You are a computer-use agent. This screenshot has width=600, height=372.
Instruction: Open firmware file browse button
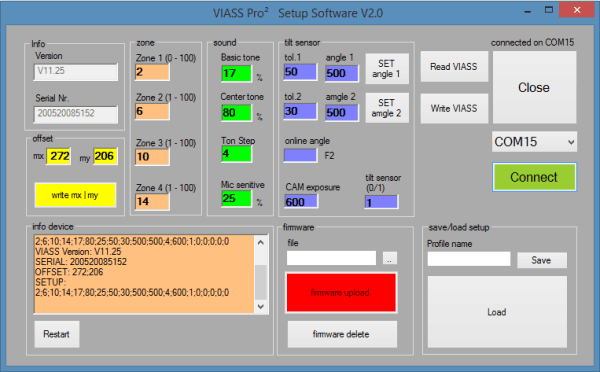pyautogui.click(x=390, y=258)
